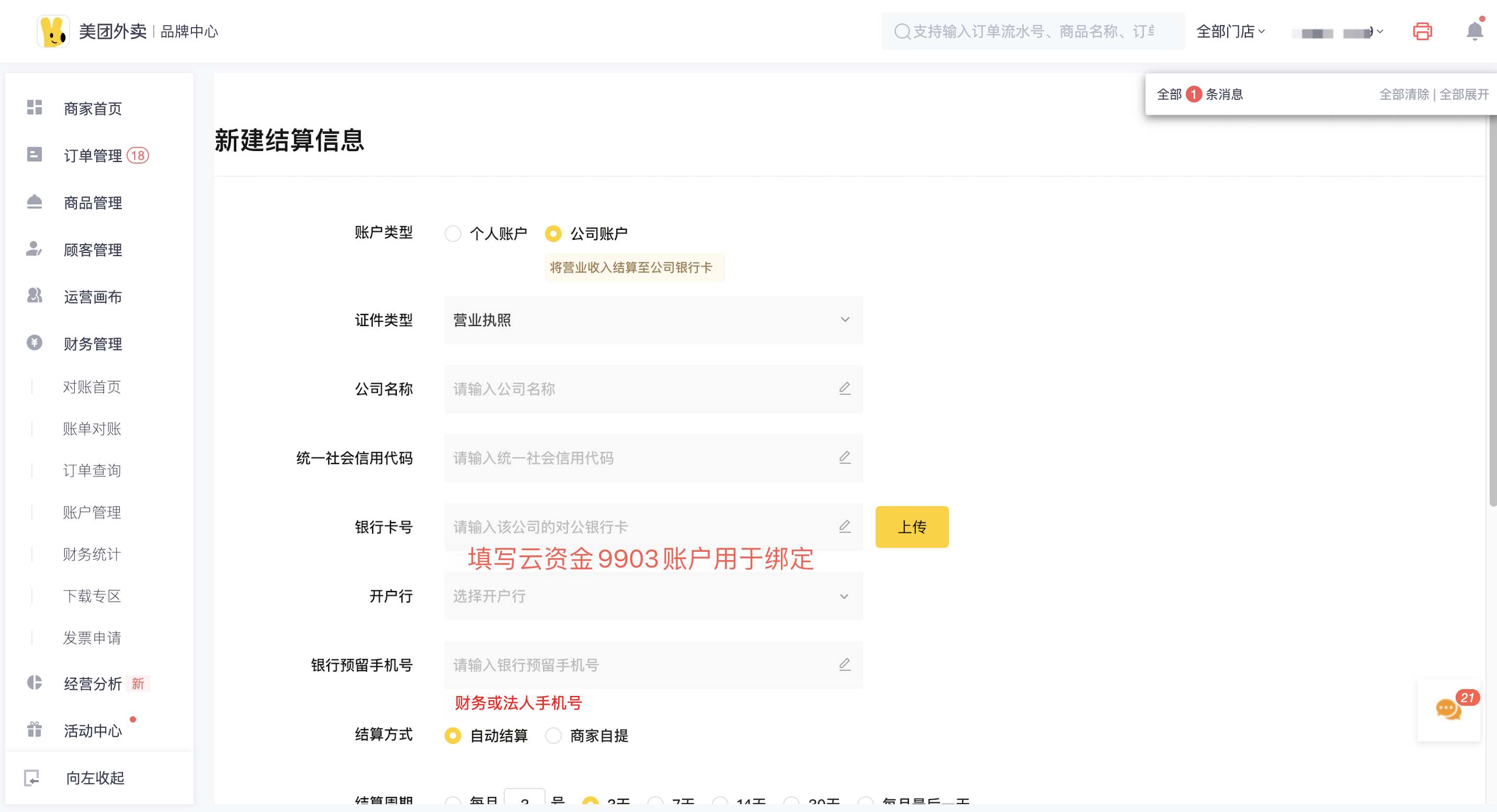Click the yellow 上传 button
This screenshot has width=1497, height=812.
(x=911, y=527)
